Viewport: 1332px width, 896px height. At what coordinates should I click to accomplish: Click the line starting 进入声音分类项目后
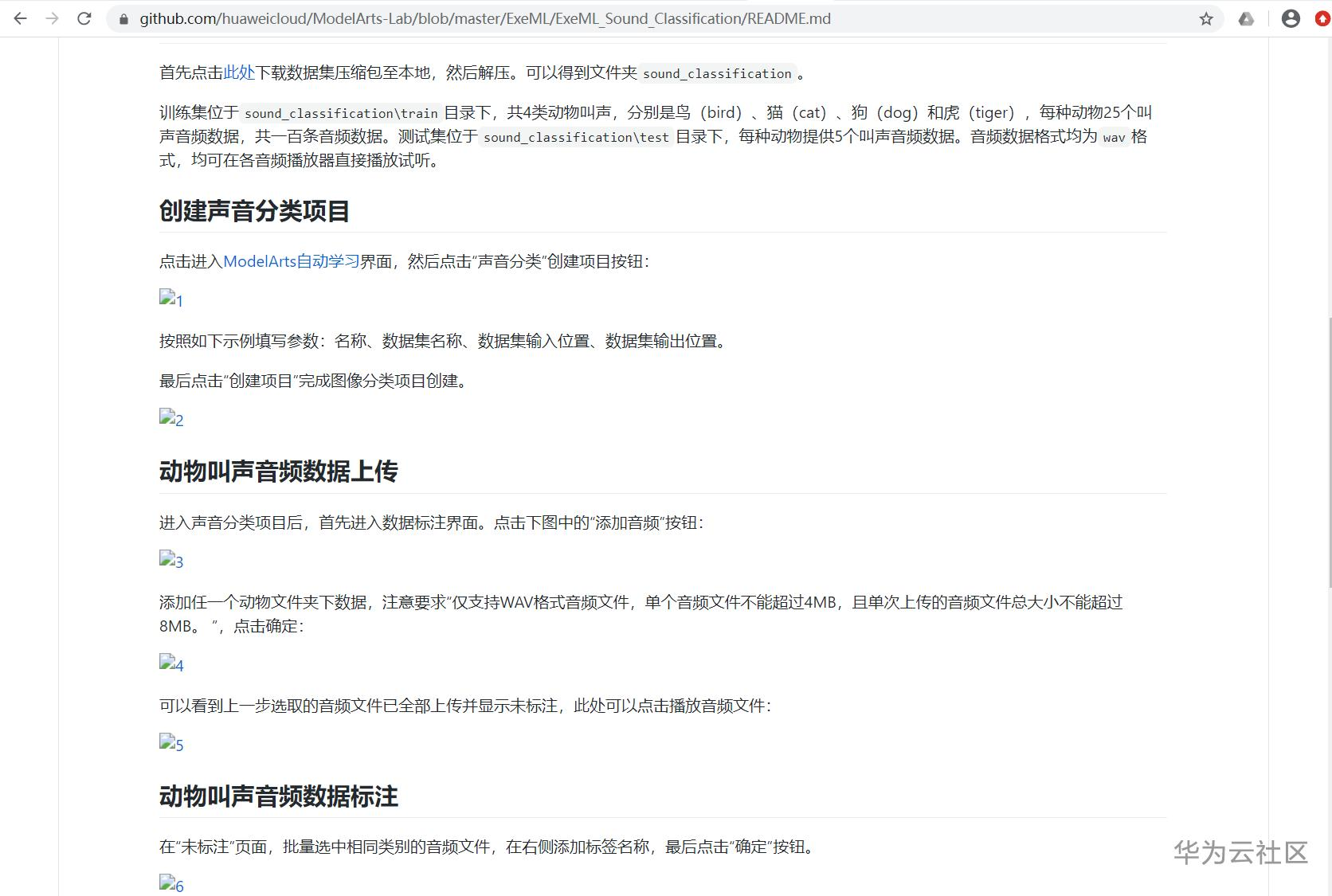point(432,522)
